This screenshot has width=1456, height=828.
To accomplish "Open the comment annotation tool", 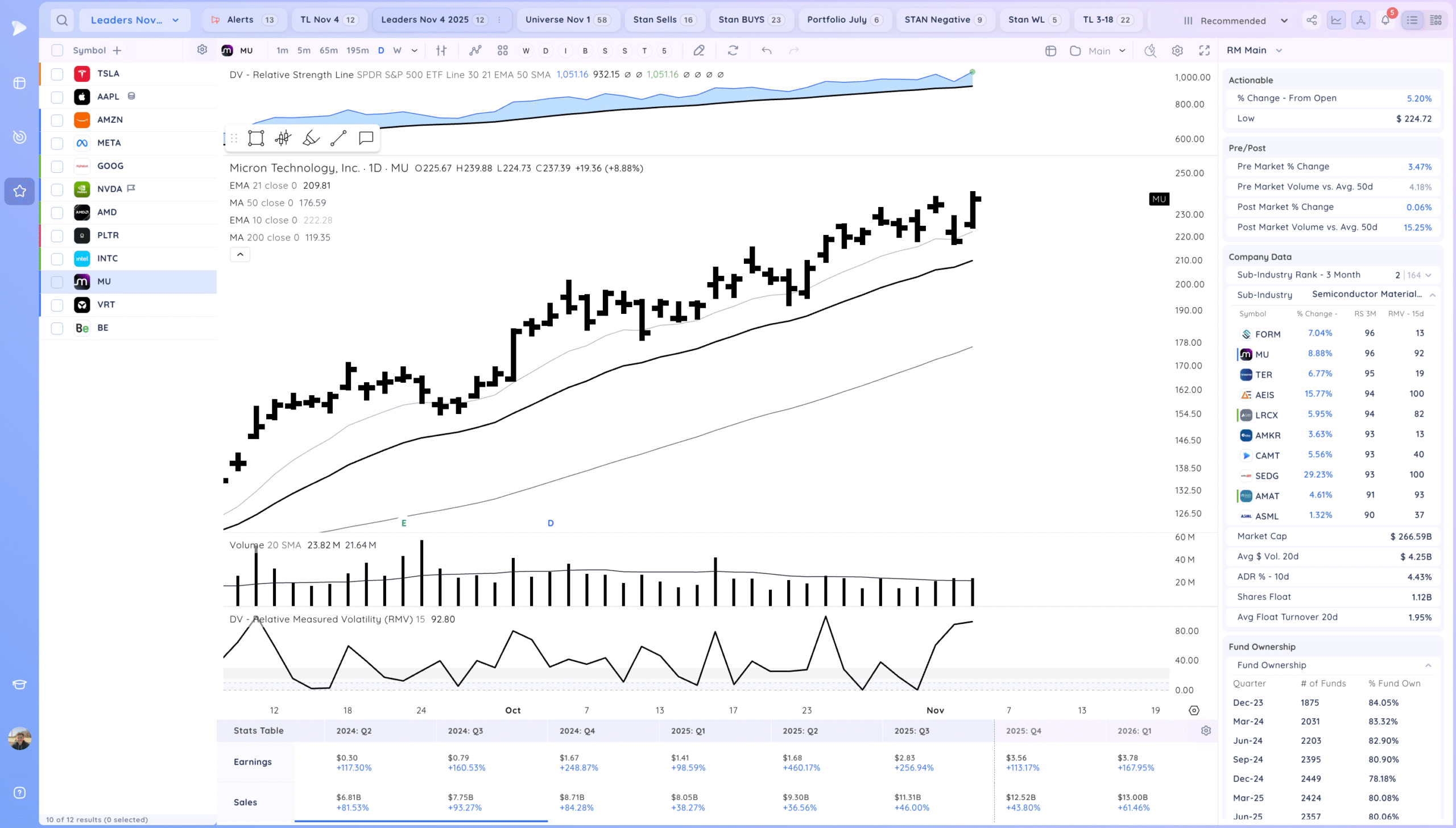I will click(x=366, y=138).
